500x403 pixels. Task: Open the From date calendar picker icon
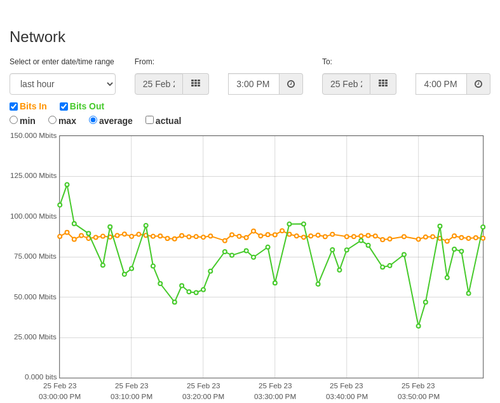tap(196, 84)
